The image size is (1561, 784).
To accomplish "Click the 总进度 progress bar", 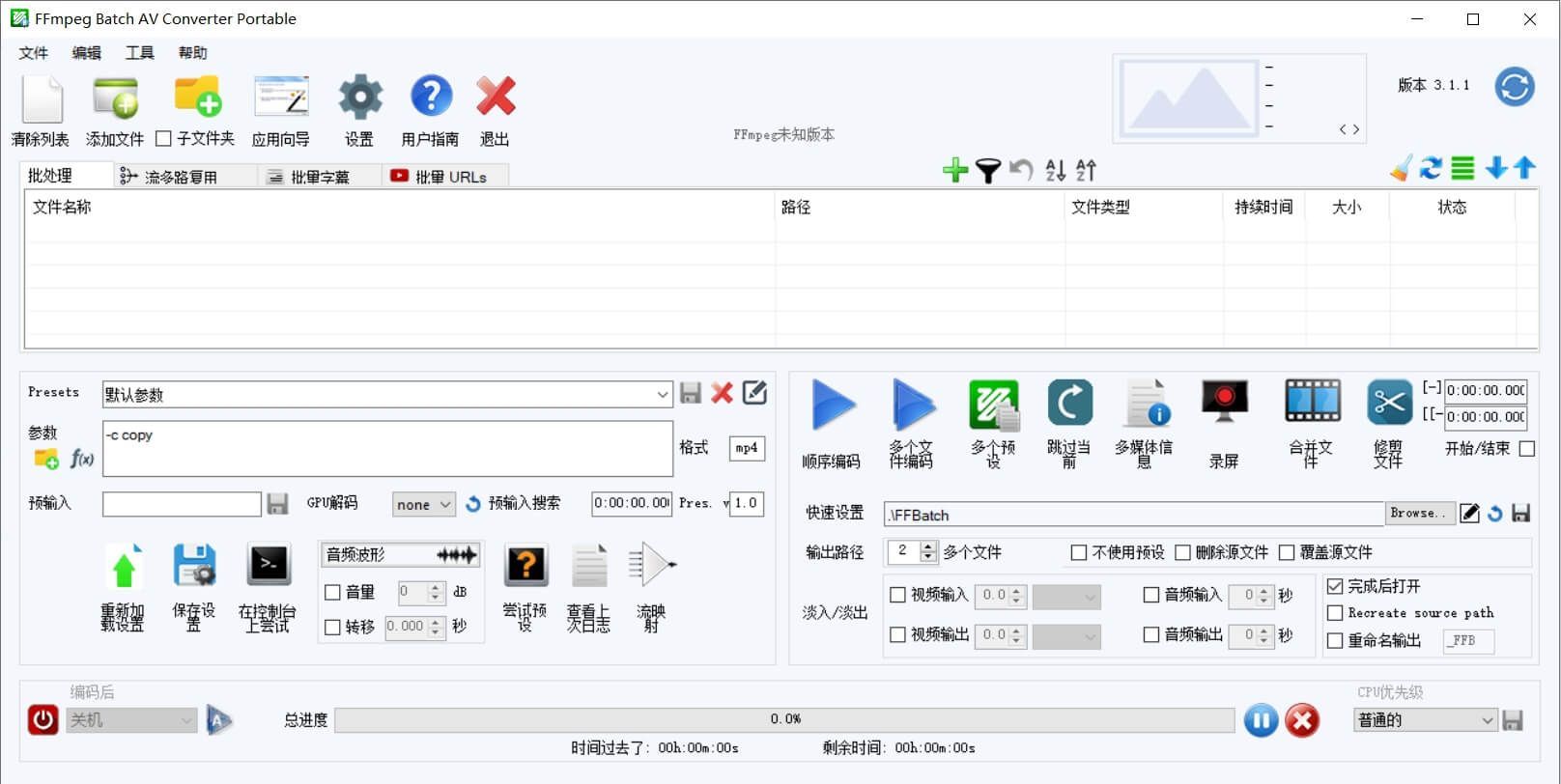I will (x=784, y=719).
